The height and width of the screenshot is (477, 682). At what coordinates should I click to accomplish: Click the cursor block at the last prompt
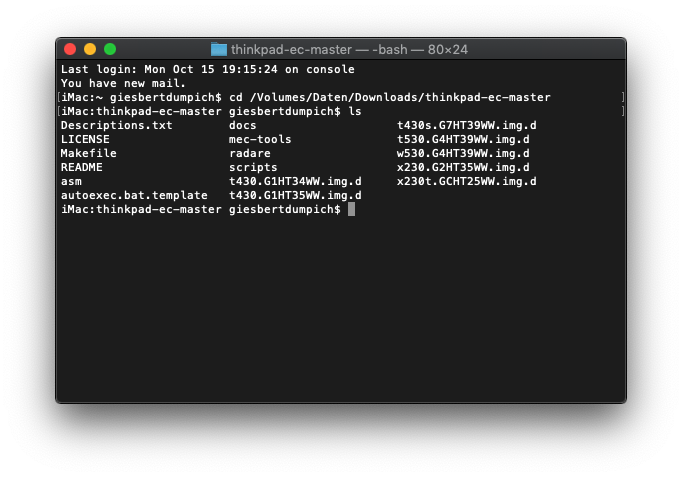pyautogui.click(x=352, y=209)
